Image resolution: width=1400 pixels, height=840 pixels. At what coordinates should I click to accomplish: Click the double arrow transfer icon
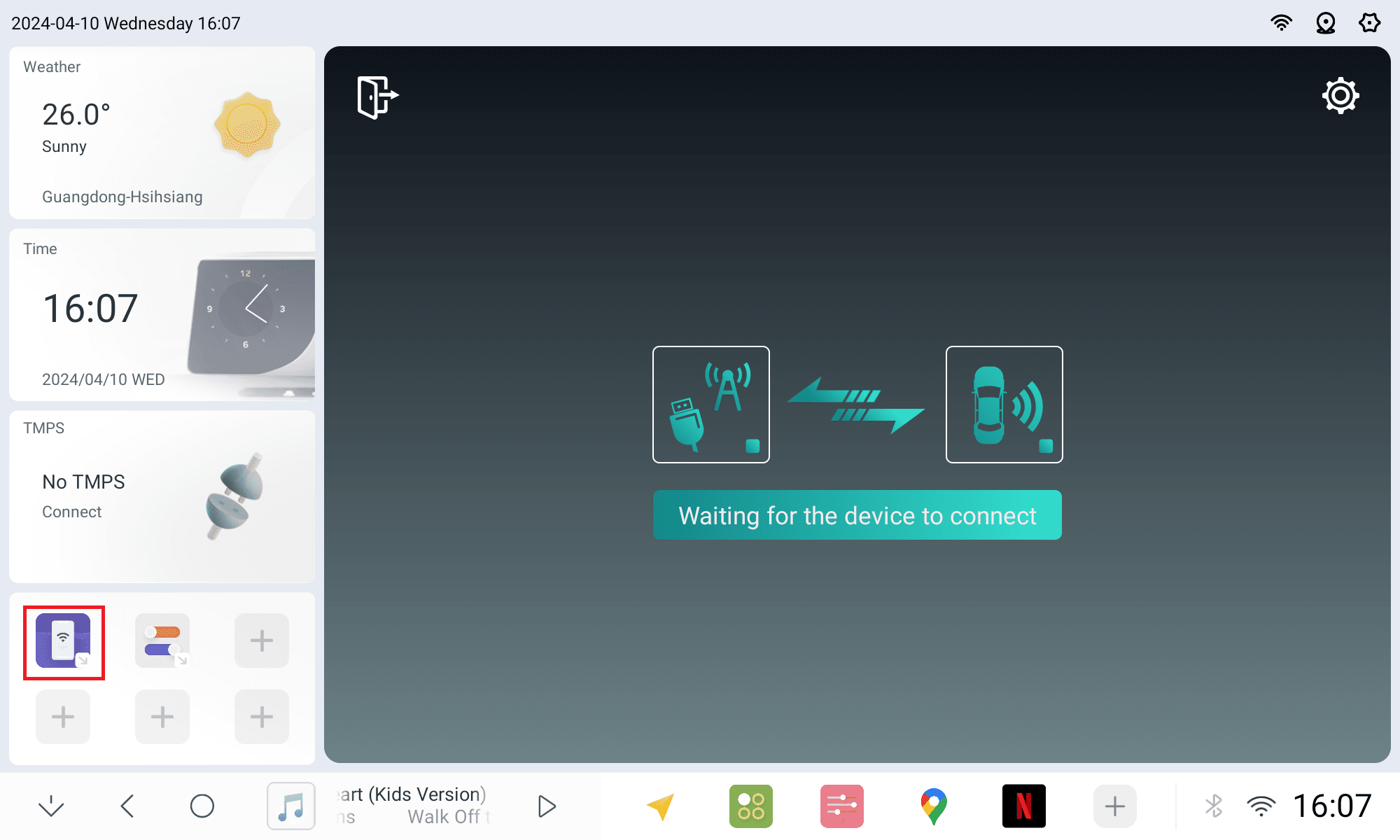click(857, 405)
